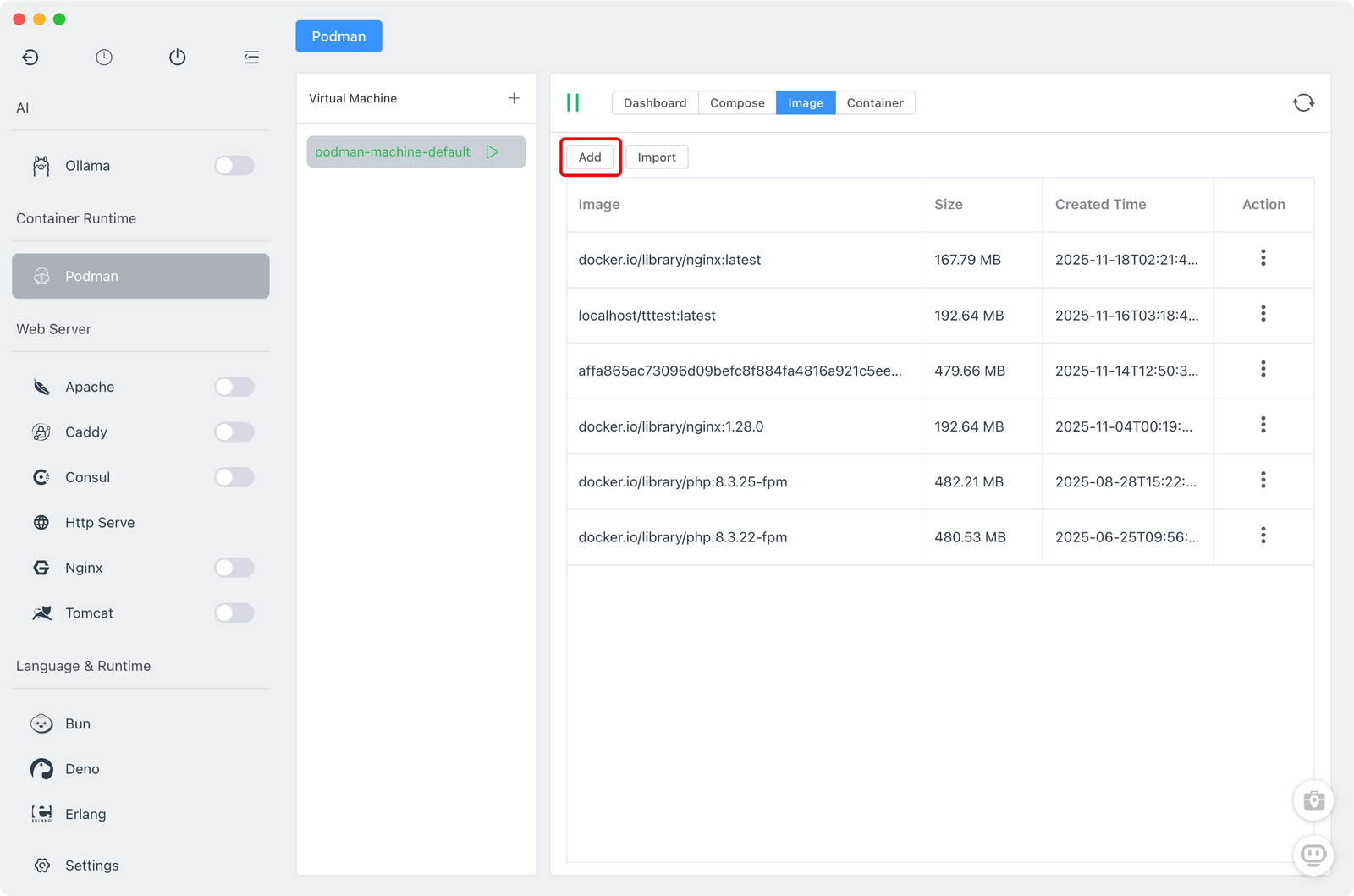Switch to the Container tab
The width and height of the screenshot is (1354, 896).
click(x=874, y=103)
